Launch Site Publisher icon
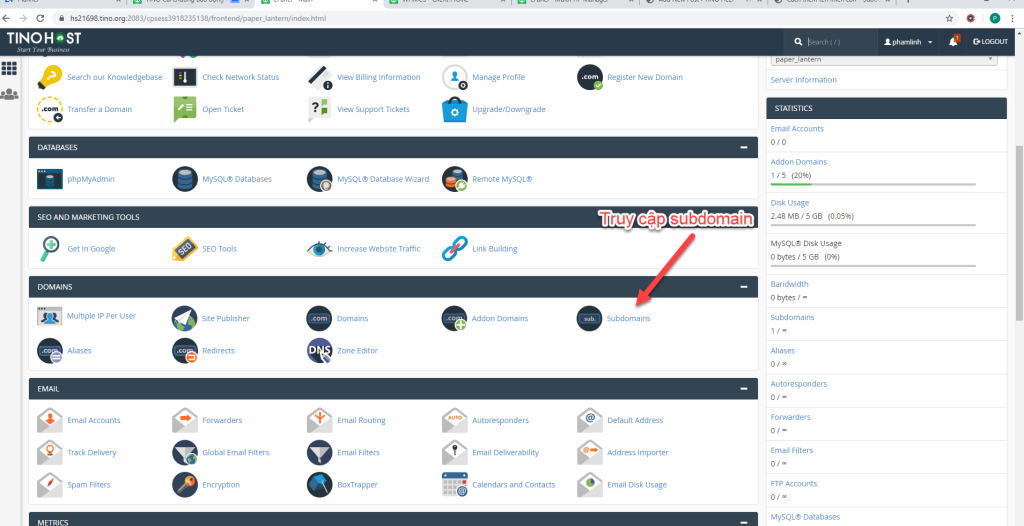1024x526 pixels. point(185,318)
